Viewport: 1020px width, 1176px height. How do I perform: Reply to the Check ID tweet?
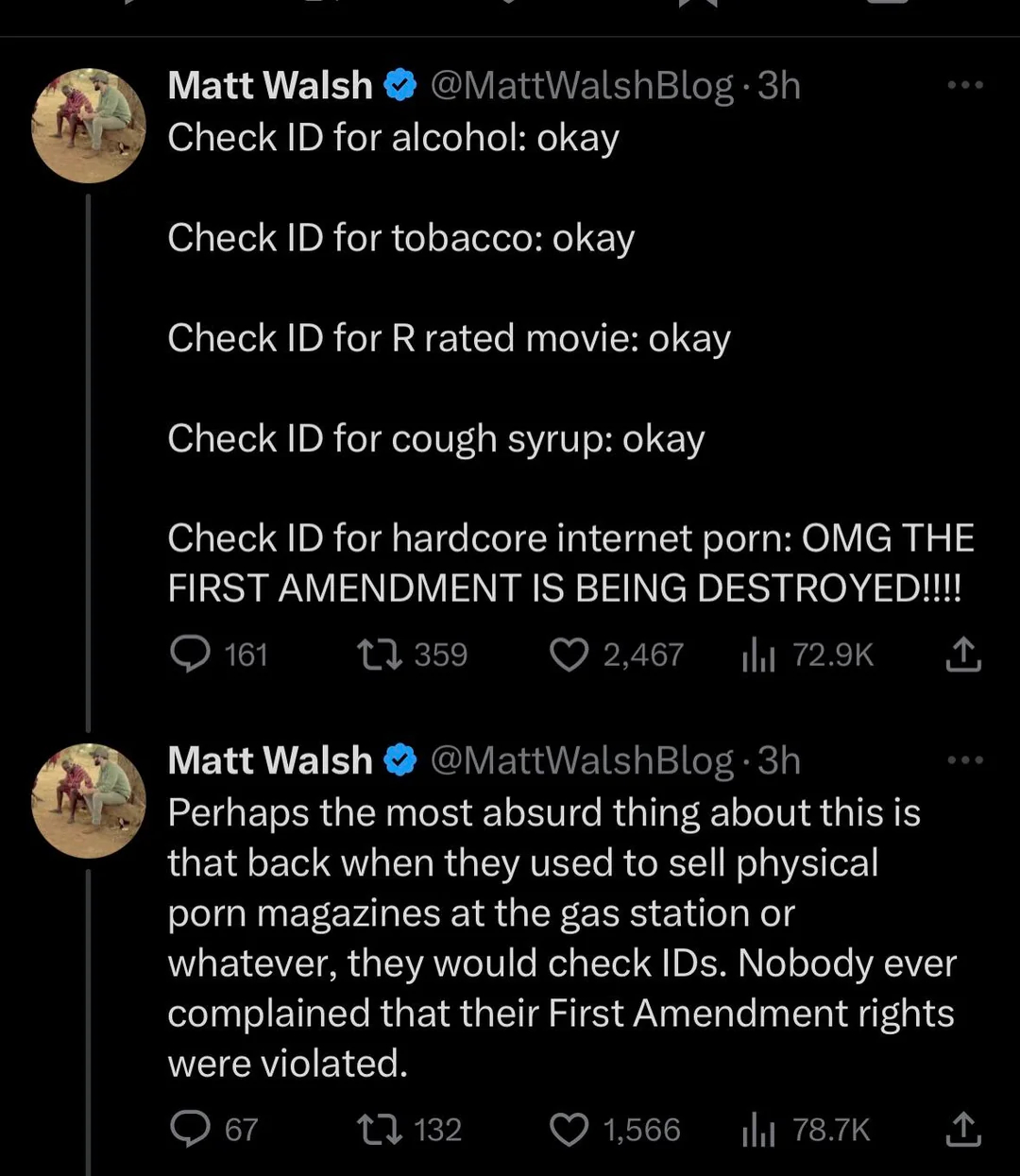point(191,654)
